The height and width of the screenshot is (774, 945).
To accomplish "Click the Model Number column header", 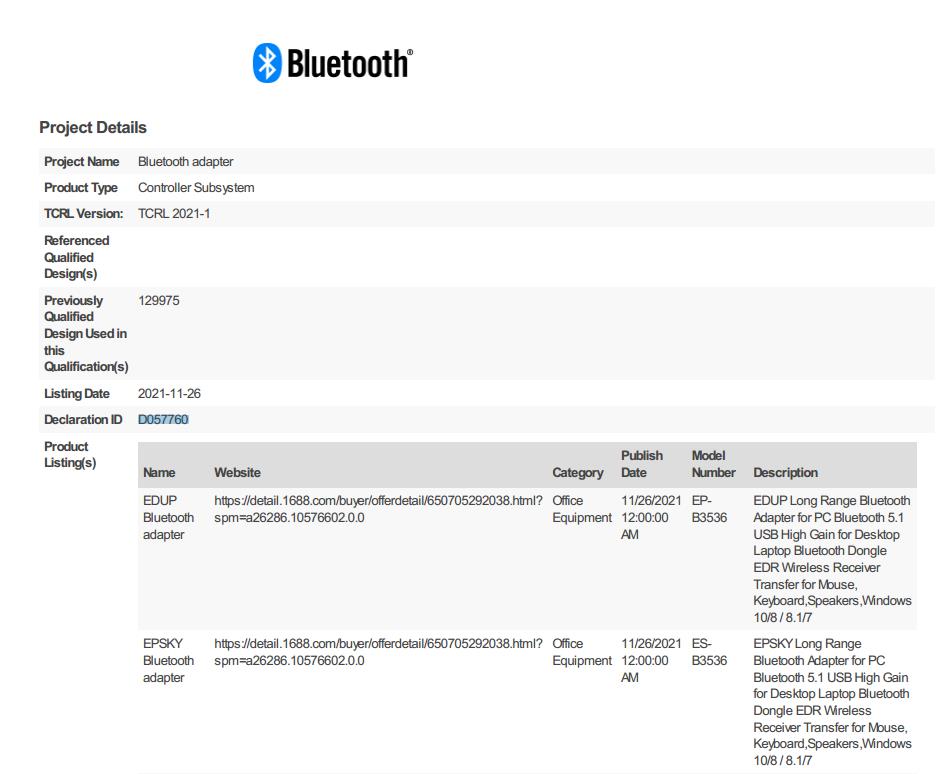I will tap(713, 464).
